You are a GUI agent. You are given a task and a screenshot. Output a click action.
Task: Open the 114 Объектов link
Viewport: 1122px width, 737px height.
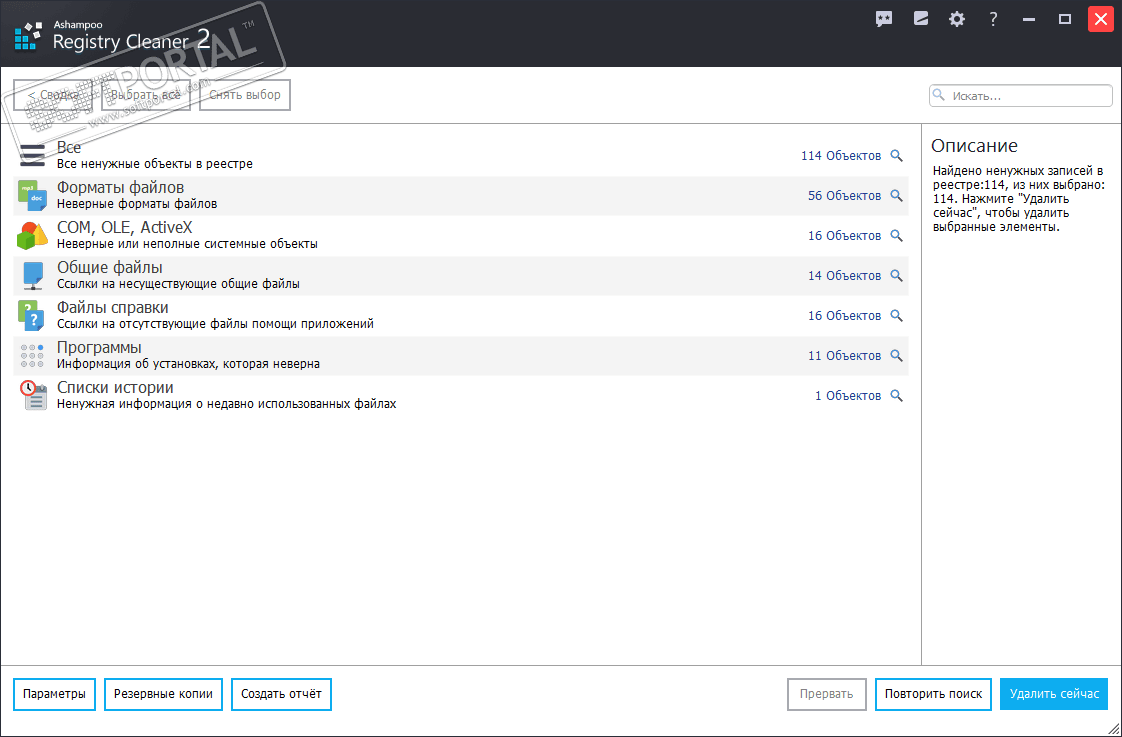[841, 155]
